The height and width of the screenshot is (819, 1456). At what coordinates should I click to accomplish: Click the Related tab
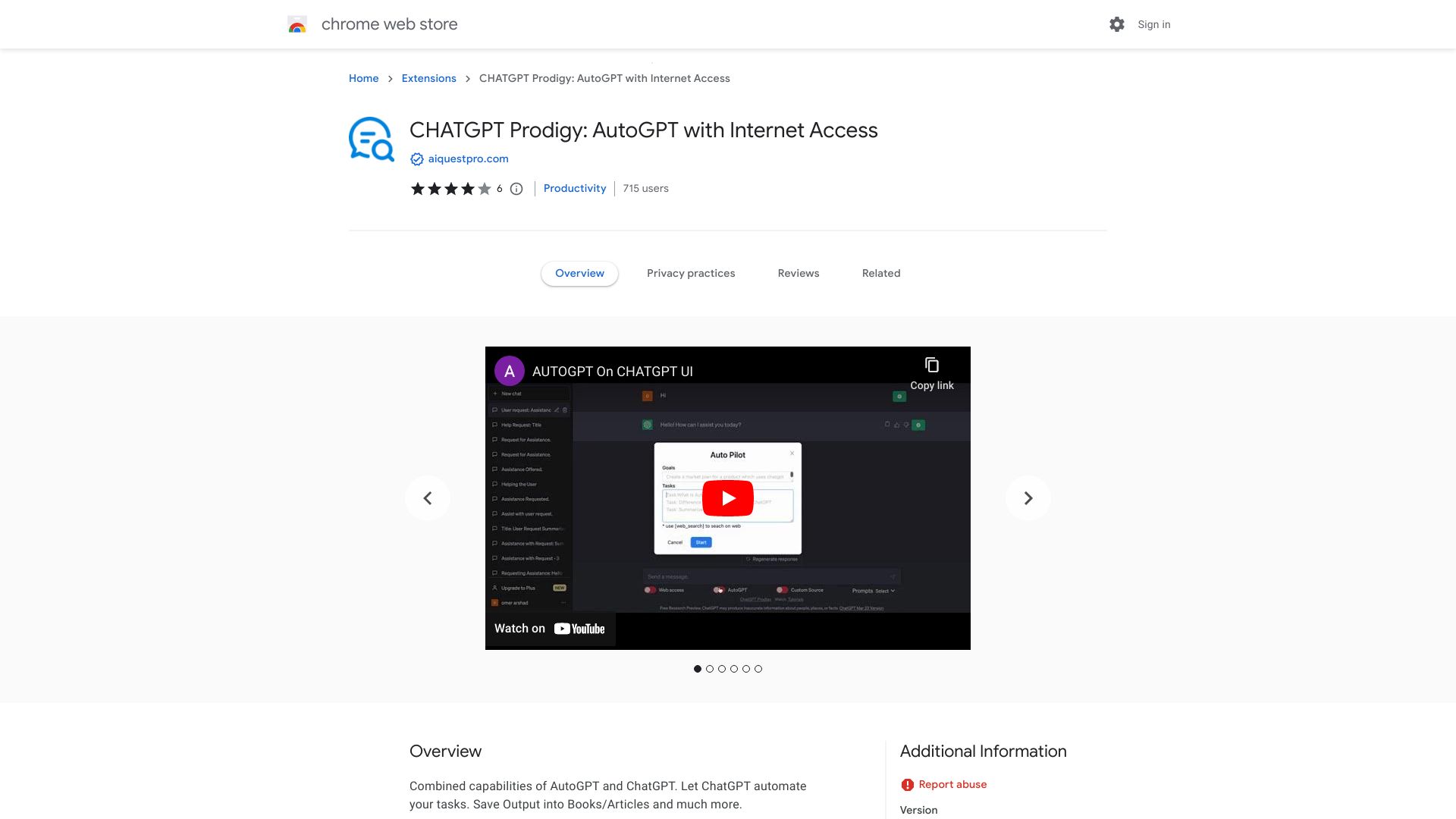[x=880, y=273]
